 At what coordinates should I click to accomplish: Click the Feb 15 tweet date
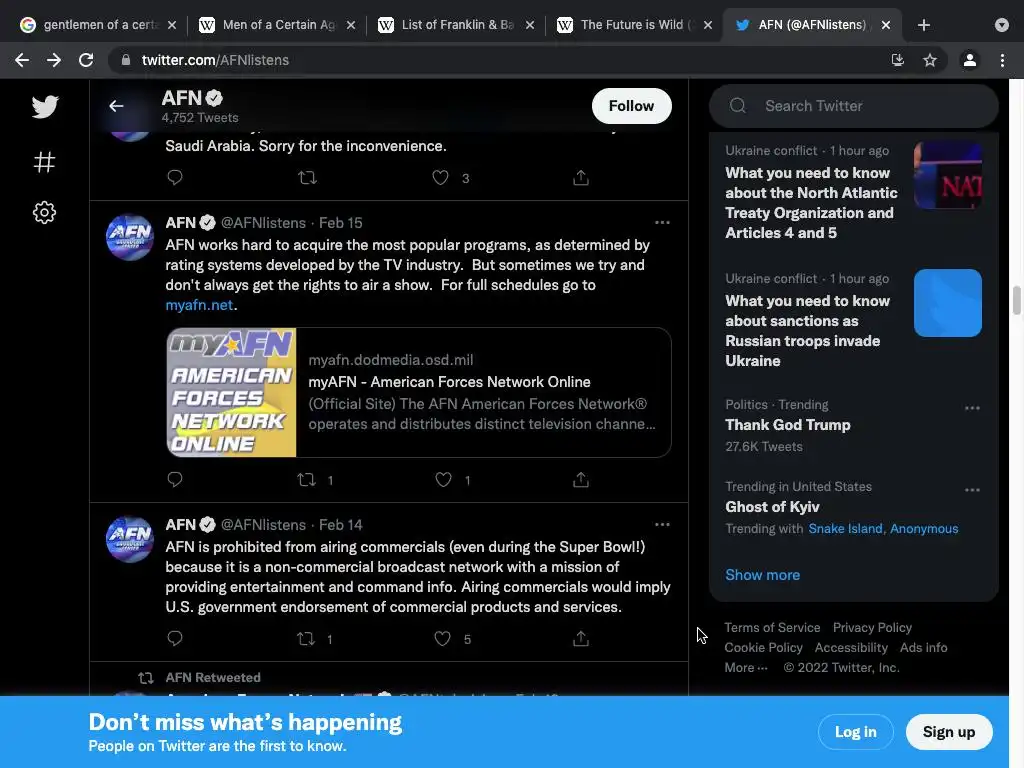click(x=340, y=223)
